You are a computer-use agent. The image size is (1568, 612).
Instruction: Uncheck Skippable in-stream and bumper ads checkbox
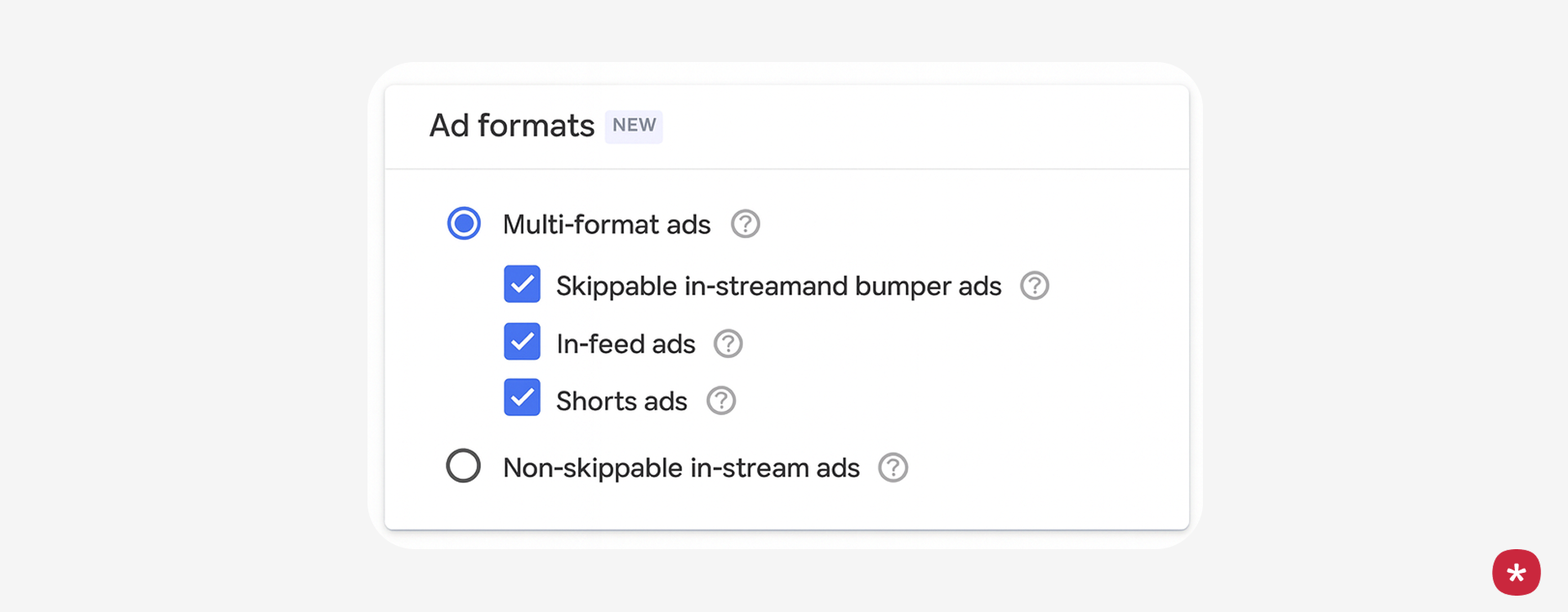522,284
